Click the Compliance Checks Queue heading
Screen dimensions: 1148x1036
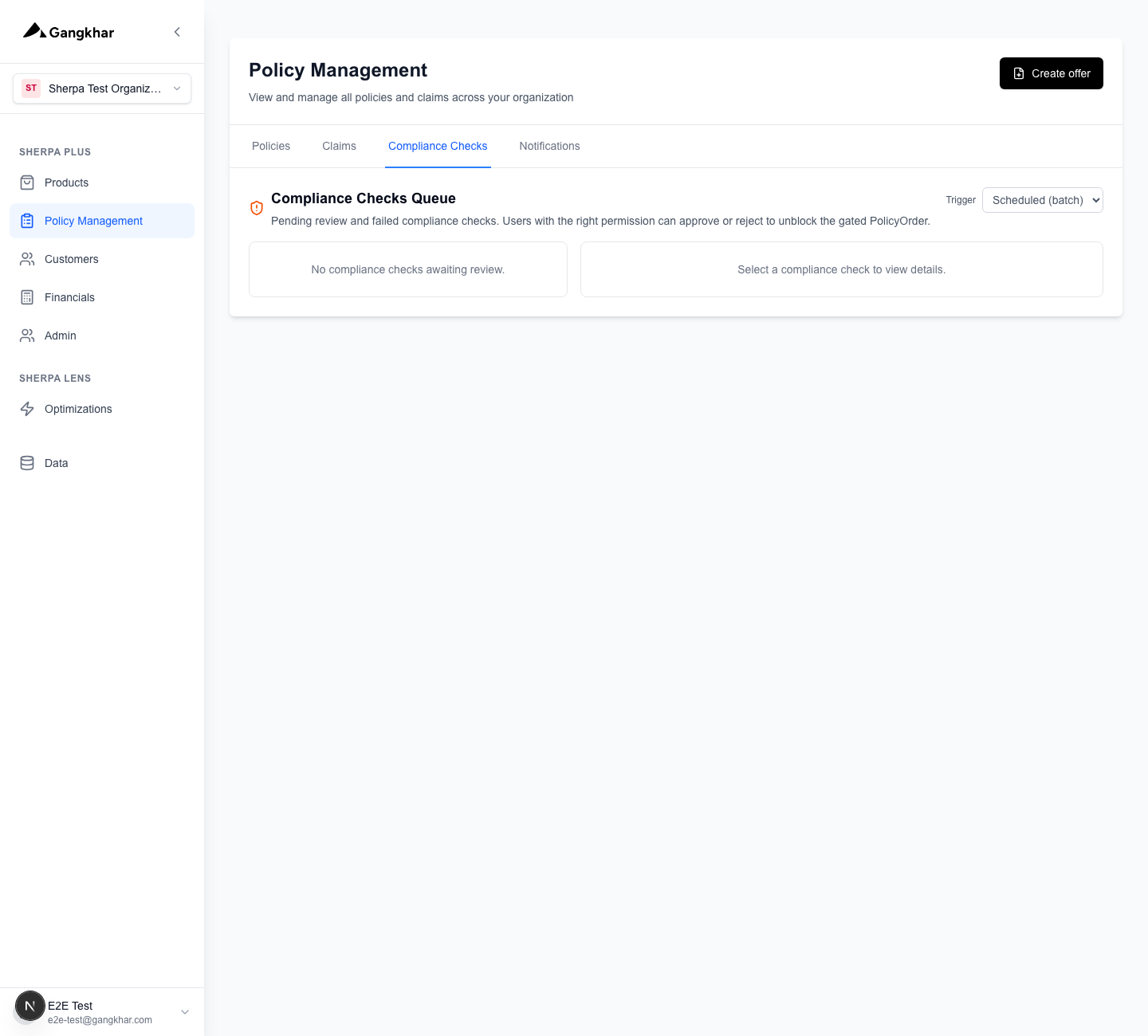pos(364,198)
